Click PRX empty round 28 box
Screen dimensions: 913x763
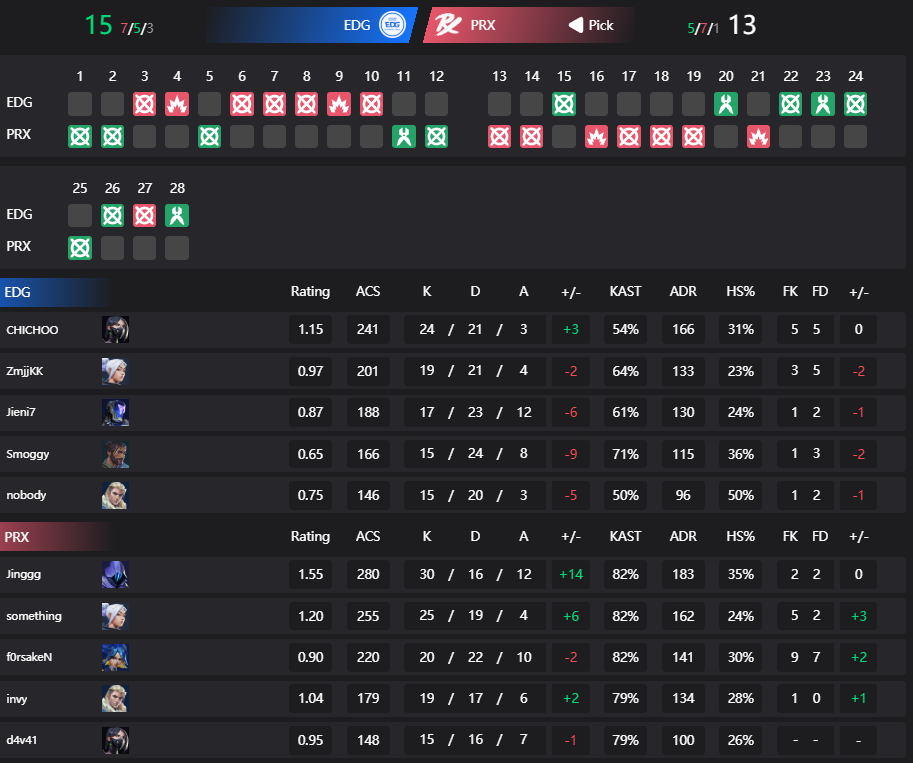click(177, 248)
